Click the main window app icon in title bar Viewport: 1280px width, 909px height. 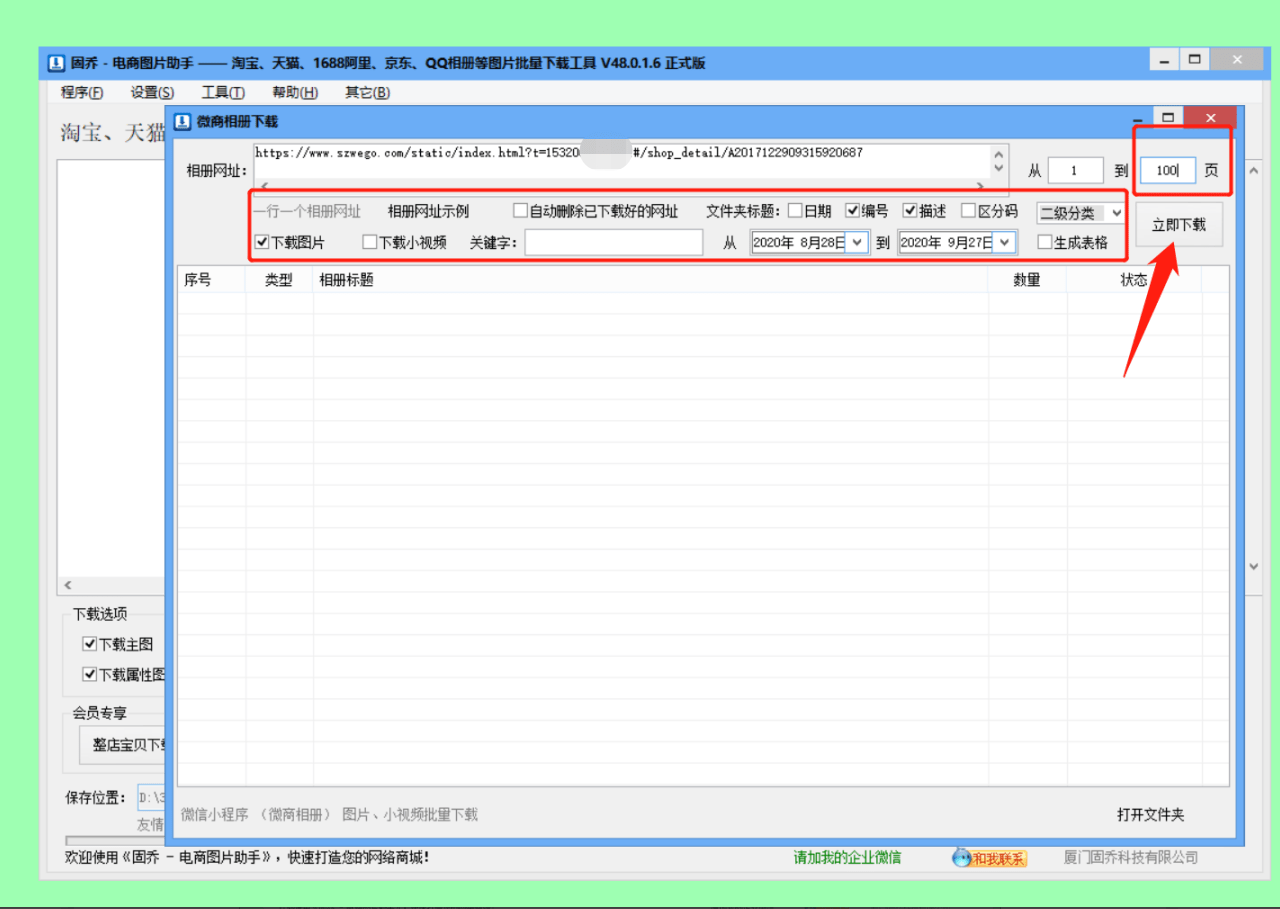56,63
